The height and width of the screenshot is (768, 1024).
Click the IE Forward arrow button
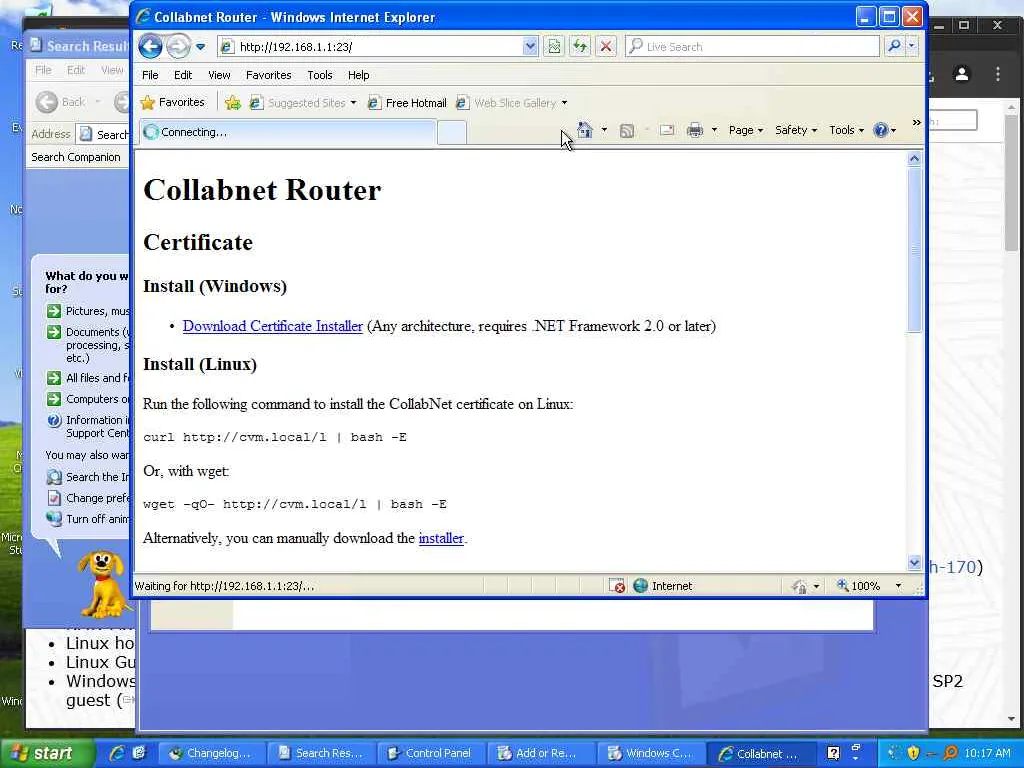(178, 46)
